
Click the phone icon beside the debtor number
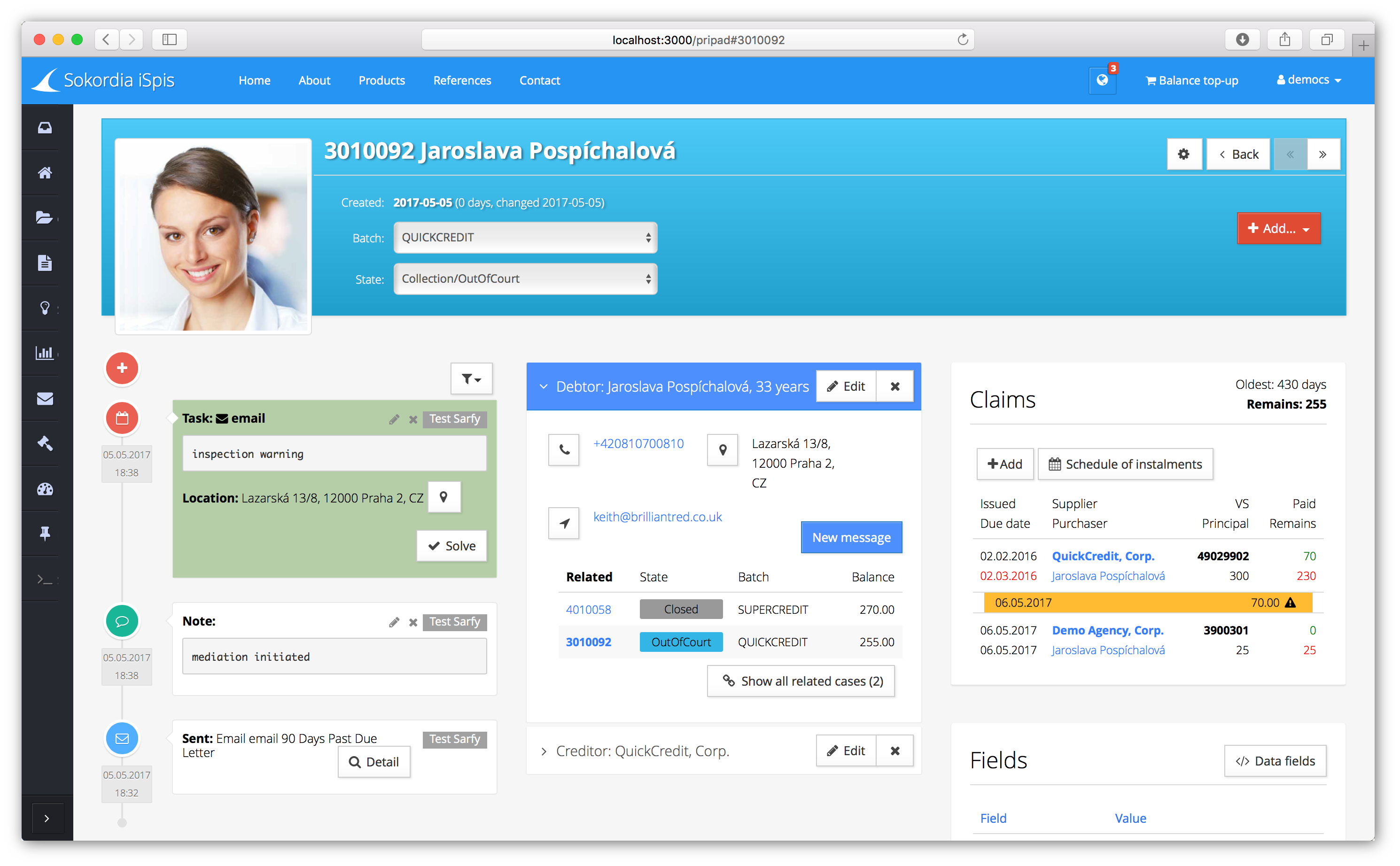click(x=564, y=449)
